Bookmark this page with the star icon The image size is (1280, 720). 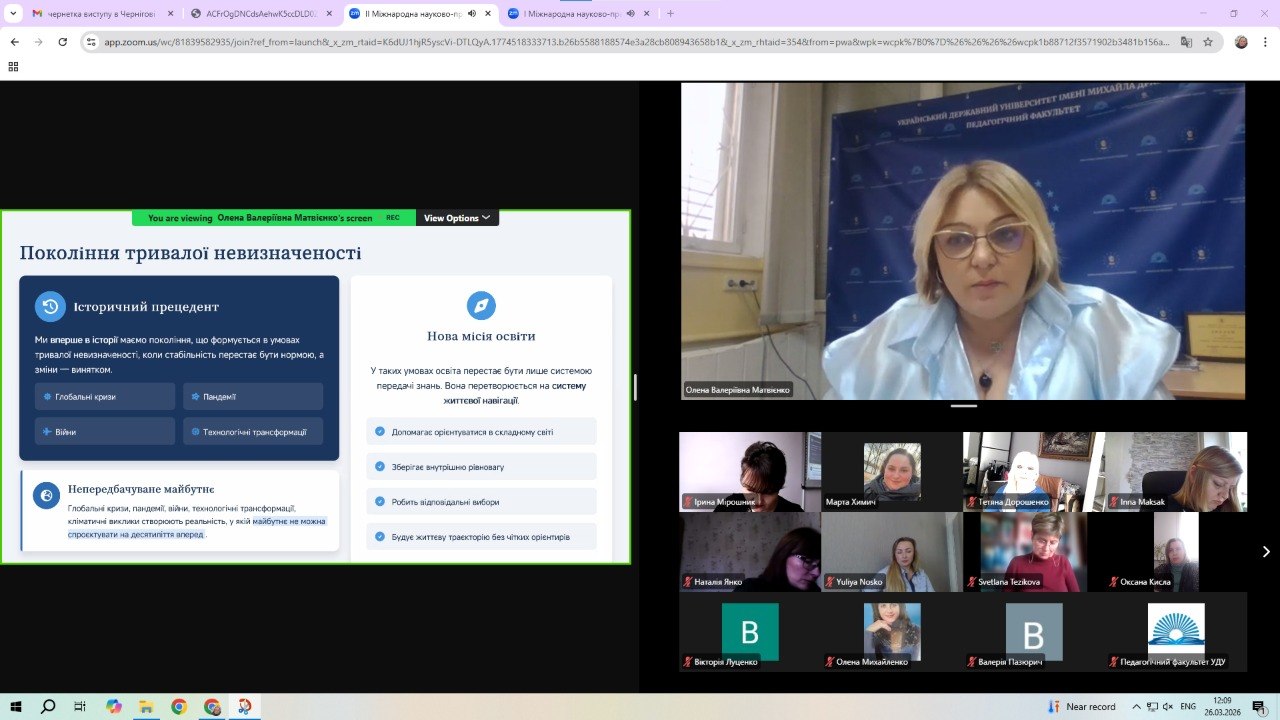1208,42
